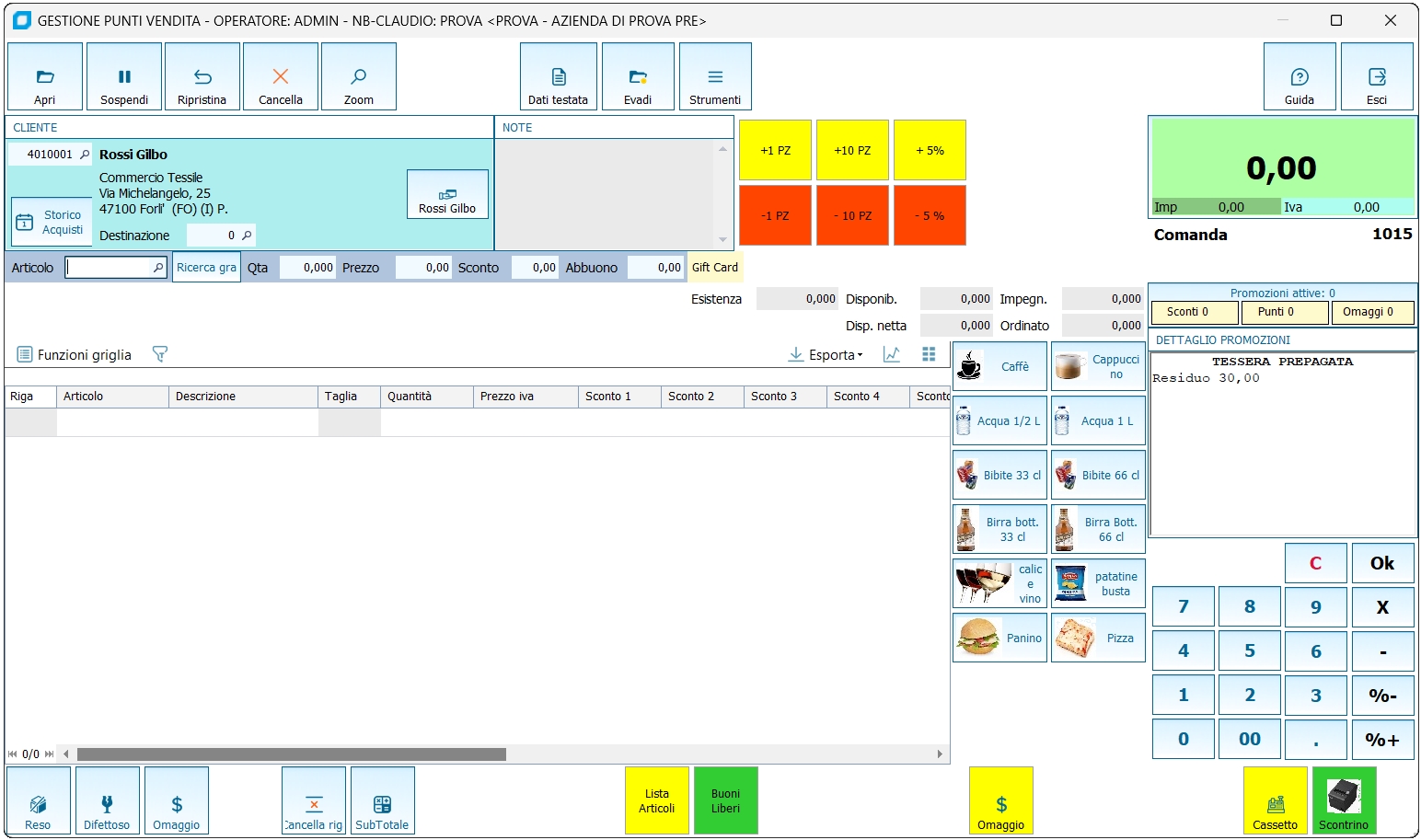Viewport: 1421px width, 840px height.
Task: Add a Pizza to the order
Action: coord(1098,638)
